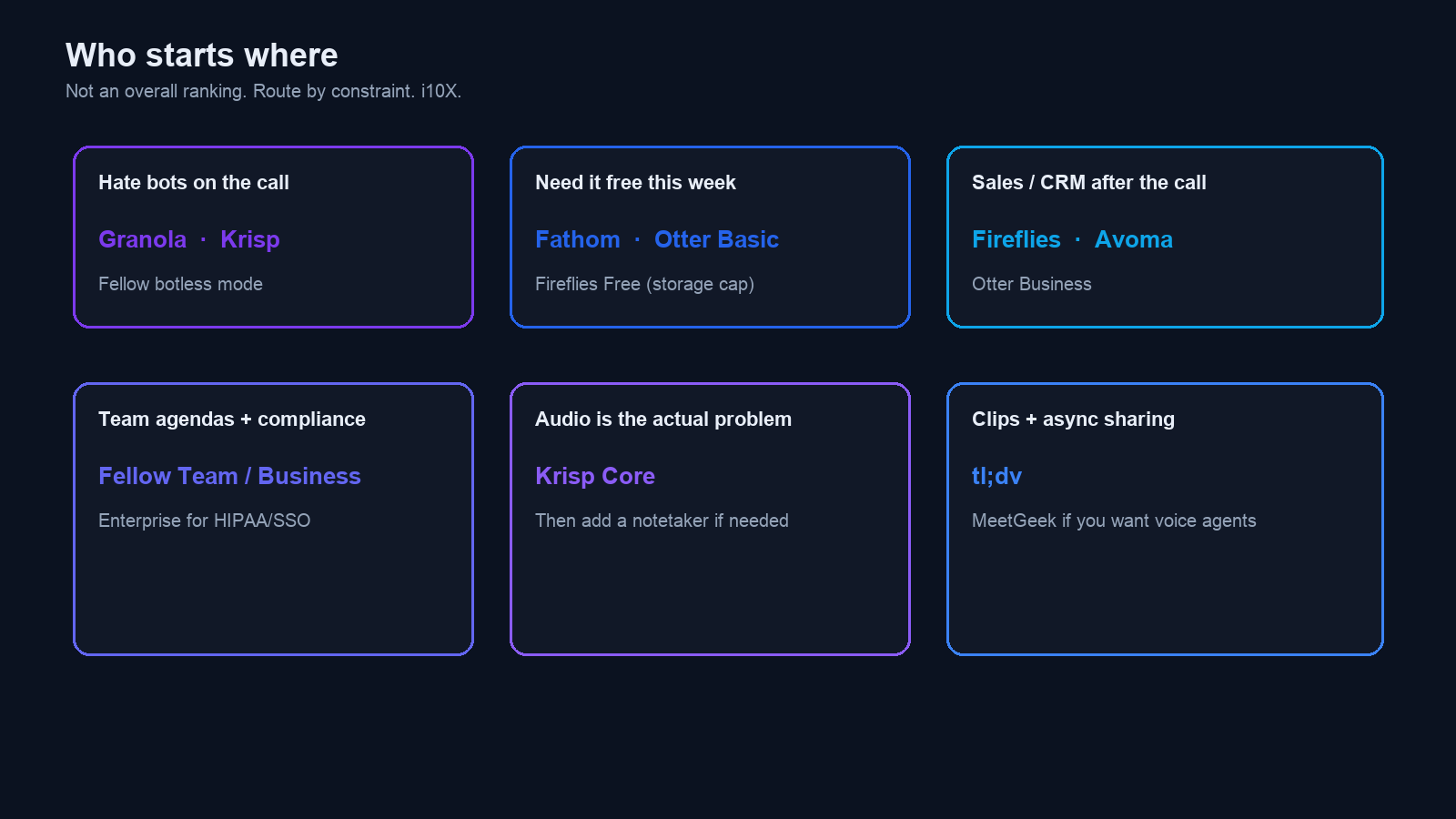This screenshot has height=819, width=1456.
Task: Select the 'Need it free this week' heading
Action: [x=635, y=182]
